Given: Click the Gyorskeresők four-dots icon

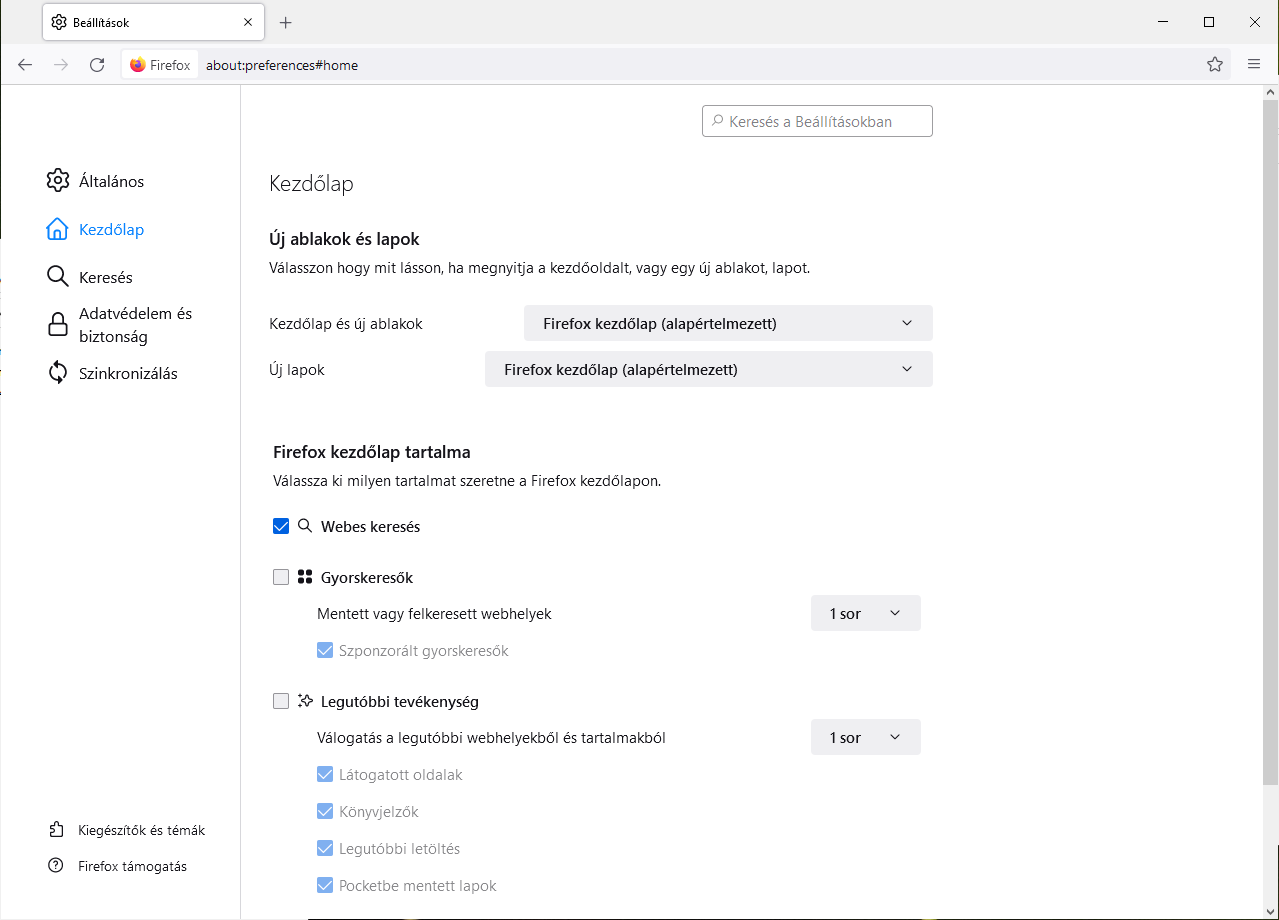Looking at the screenshot, I should 305,577.
